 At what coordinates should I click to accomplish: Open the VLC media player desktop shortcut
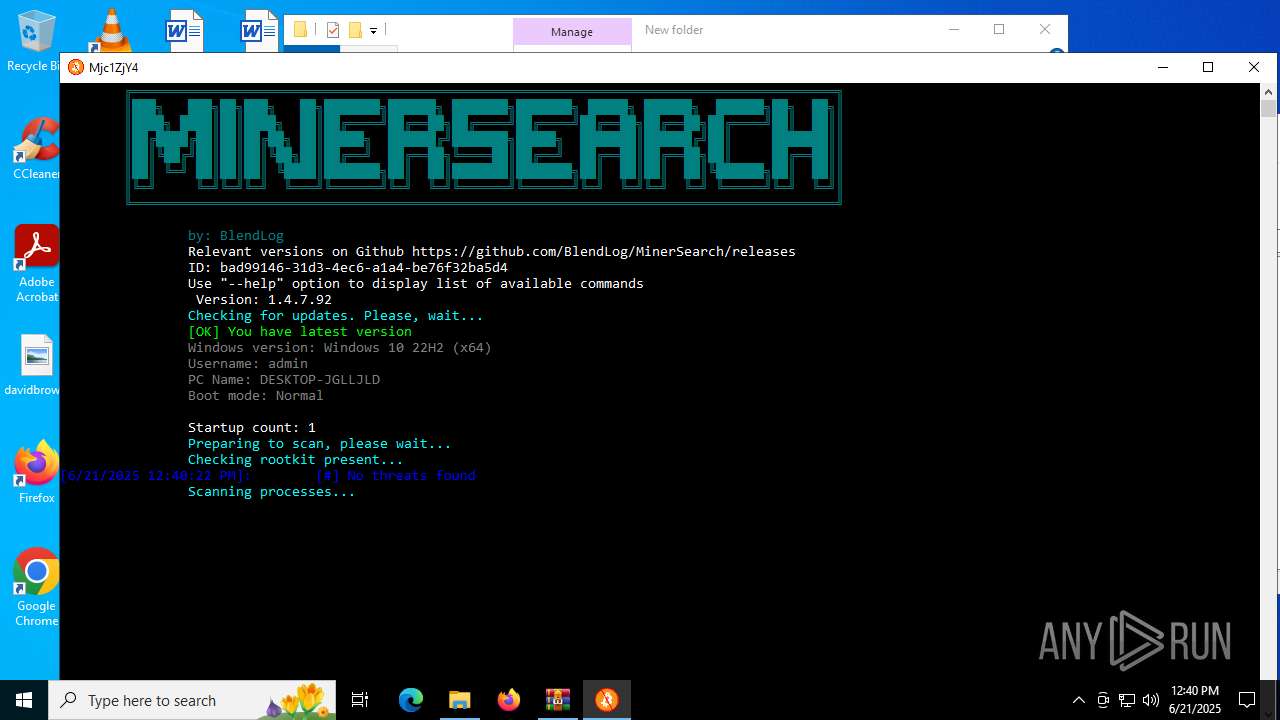(x=112, y=30)
